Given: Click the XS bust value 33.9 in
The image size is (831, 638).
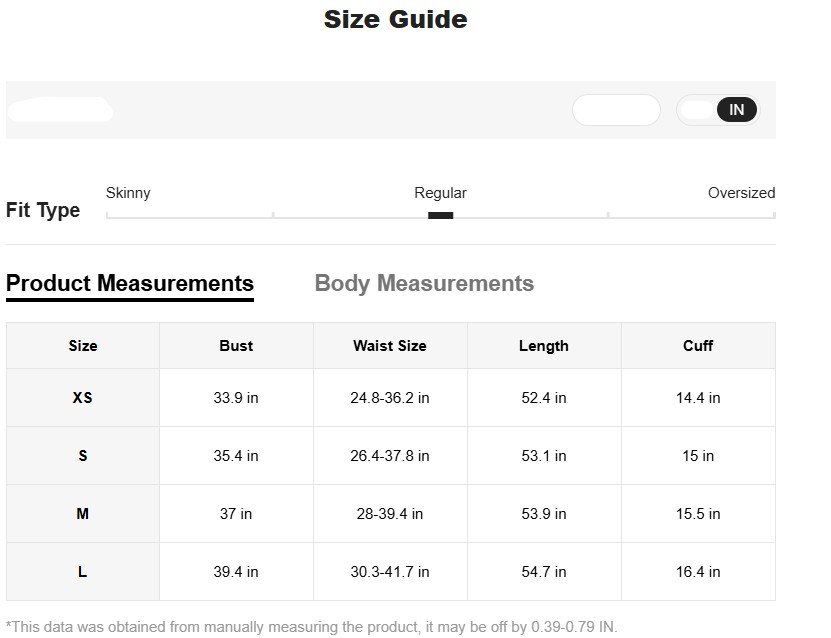Looking at the screenshot, I should point(236,398).
